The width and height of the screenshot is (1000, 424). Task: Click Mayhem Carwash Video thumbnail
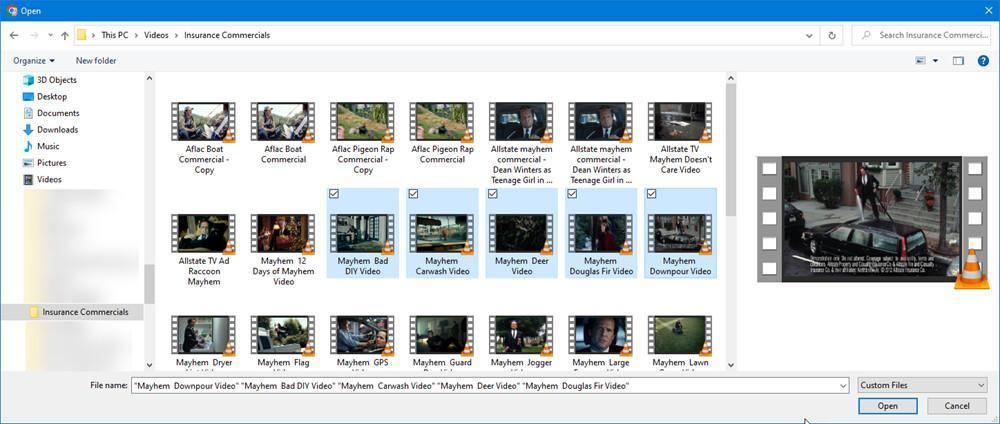pyautogui.click(x=442, y=234)
